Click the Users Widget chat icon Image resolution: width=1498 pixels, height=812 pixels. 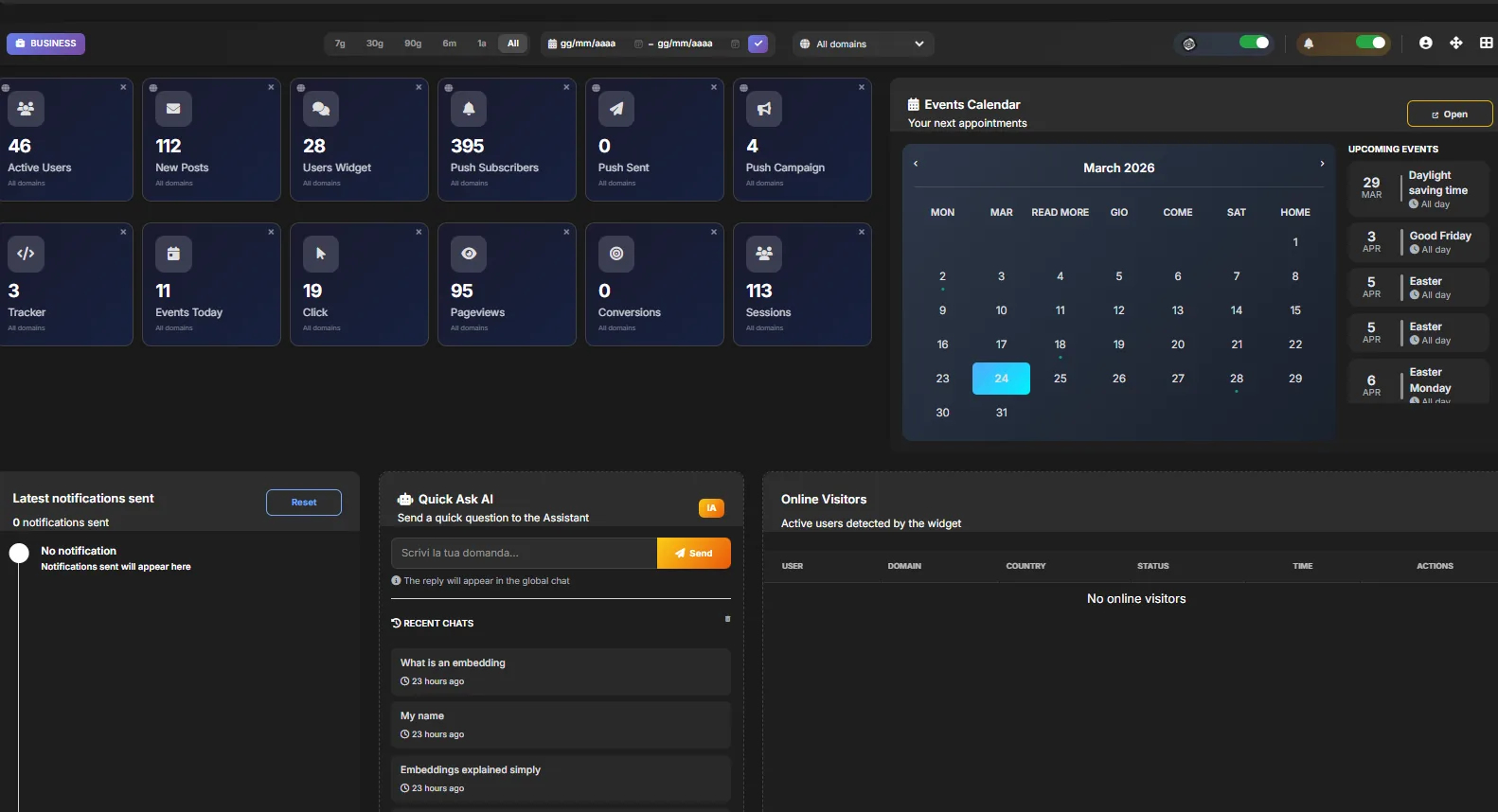click(x=321, y=109)
